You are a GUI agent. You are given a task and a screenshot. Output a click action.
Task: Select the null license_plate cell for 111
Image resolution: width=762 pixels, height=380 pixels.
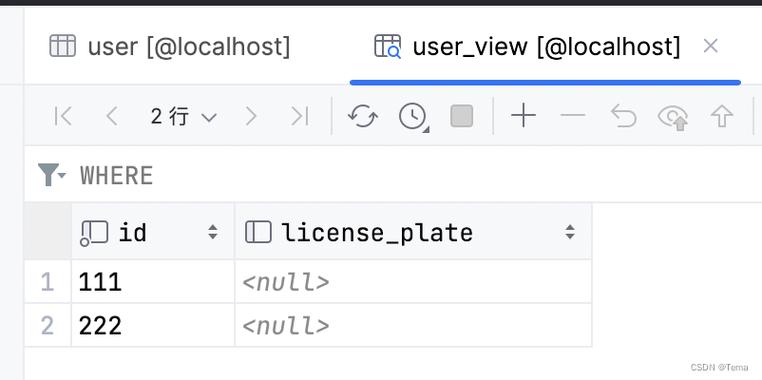pyautogui.click(x=413, y=282)
